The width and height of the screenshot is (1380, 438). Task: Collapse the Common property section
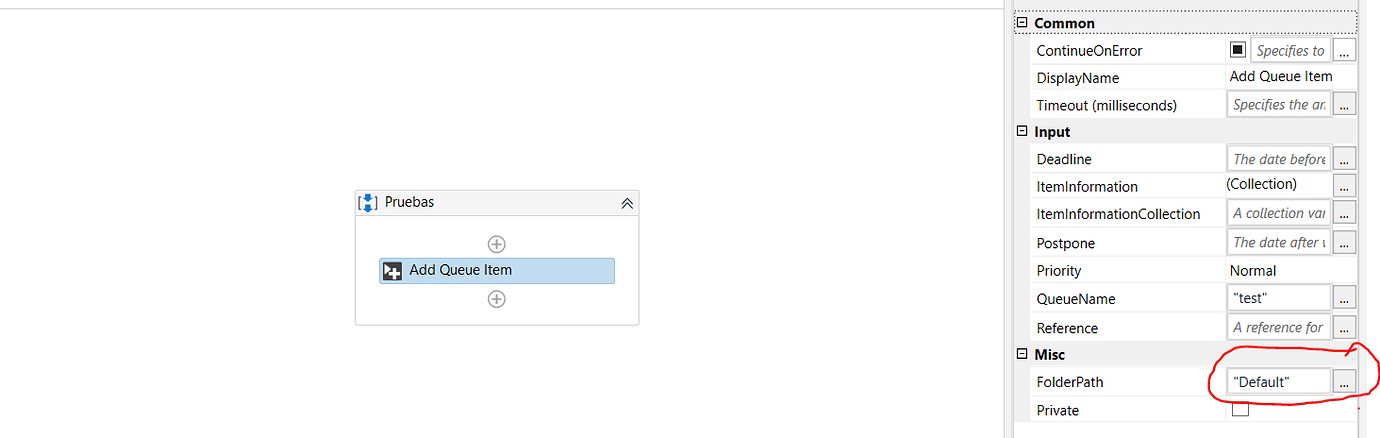[1022, 22]
